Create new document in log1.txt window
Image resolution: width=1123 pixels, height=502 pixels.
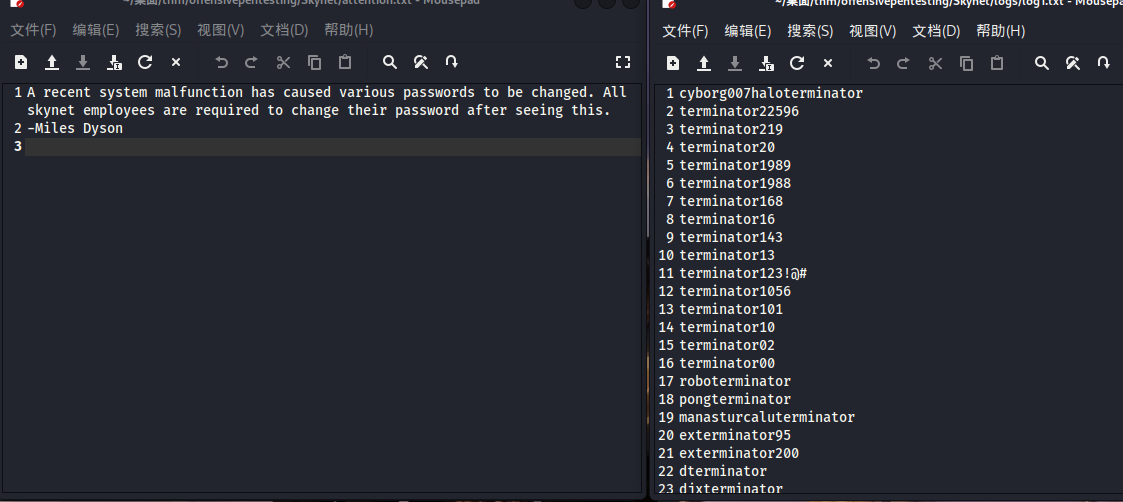pos(673,63)
